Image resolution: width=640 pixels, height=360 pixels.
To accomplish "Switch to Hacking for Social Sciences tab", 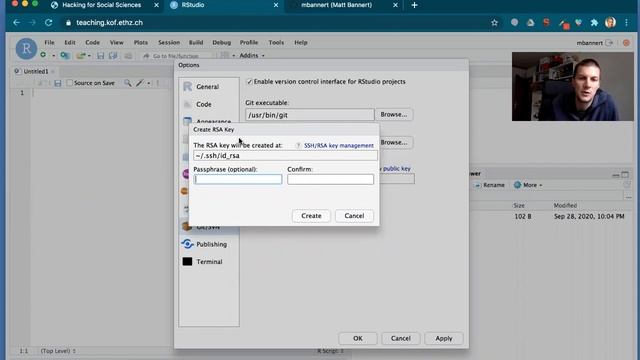I will tap(102, 5).
